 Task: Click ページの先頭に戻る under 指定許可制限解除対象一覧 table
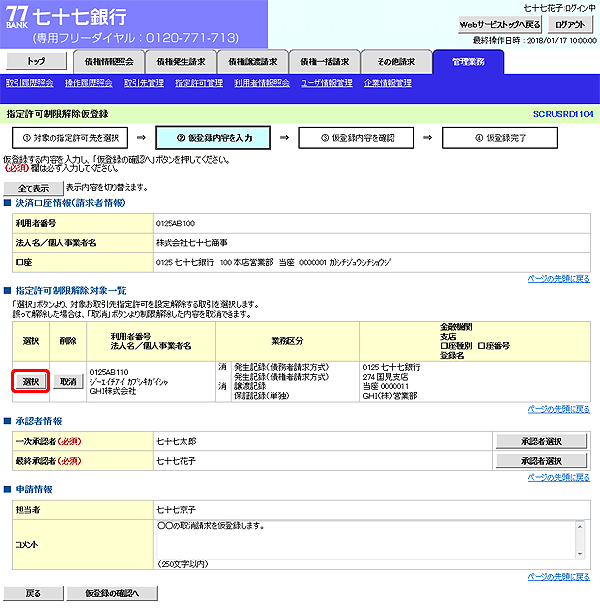[559, 409]
